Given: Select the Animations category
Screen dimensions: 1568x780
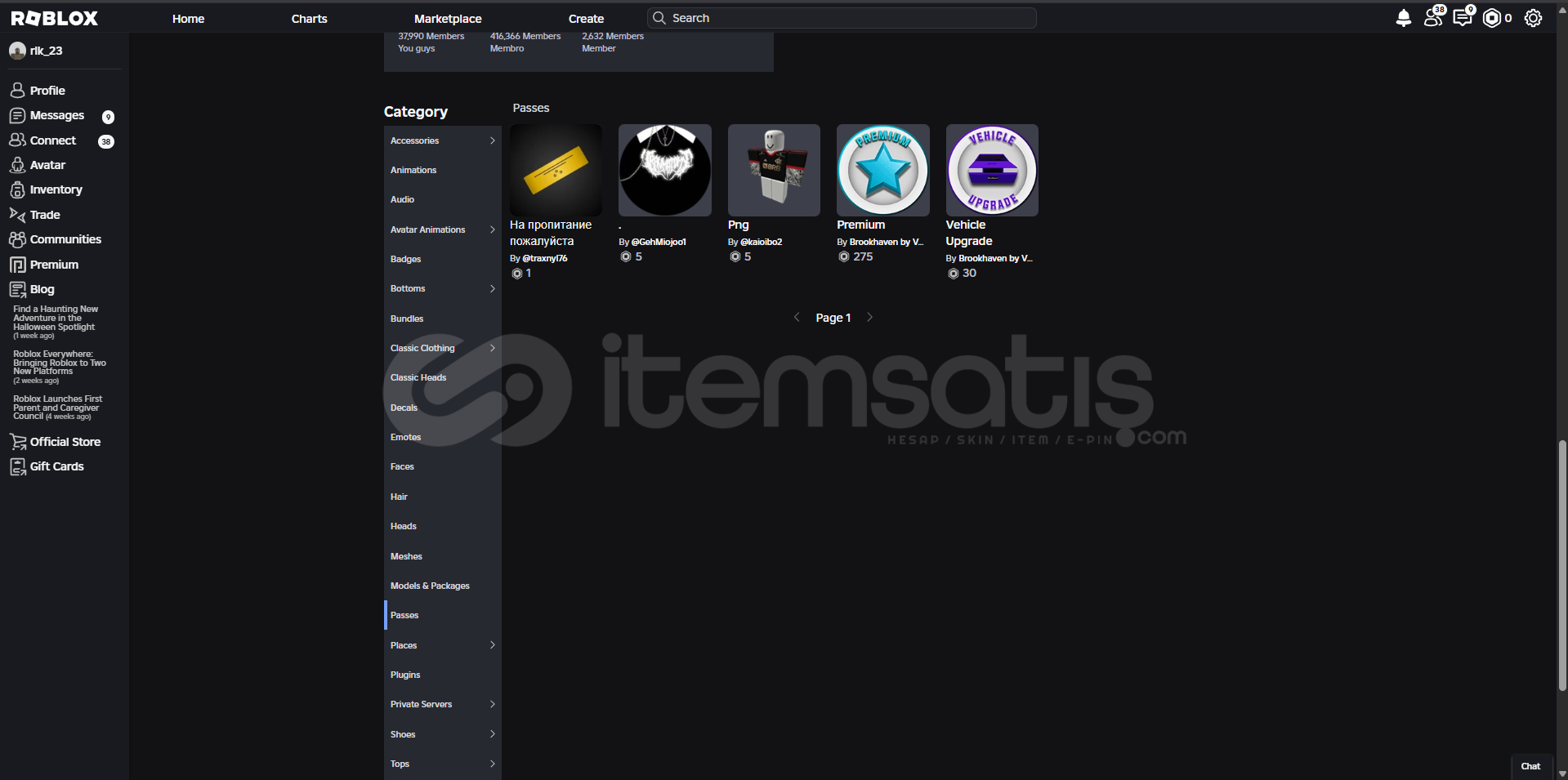Looking at the screenshot, I should click(443, 170).
